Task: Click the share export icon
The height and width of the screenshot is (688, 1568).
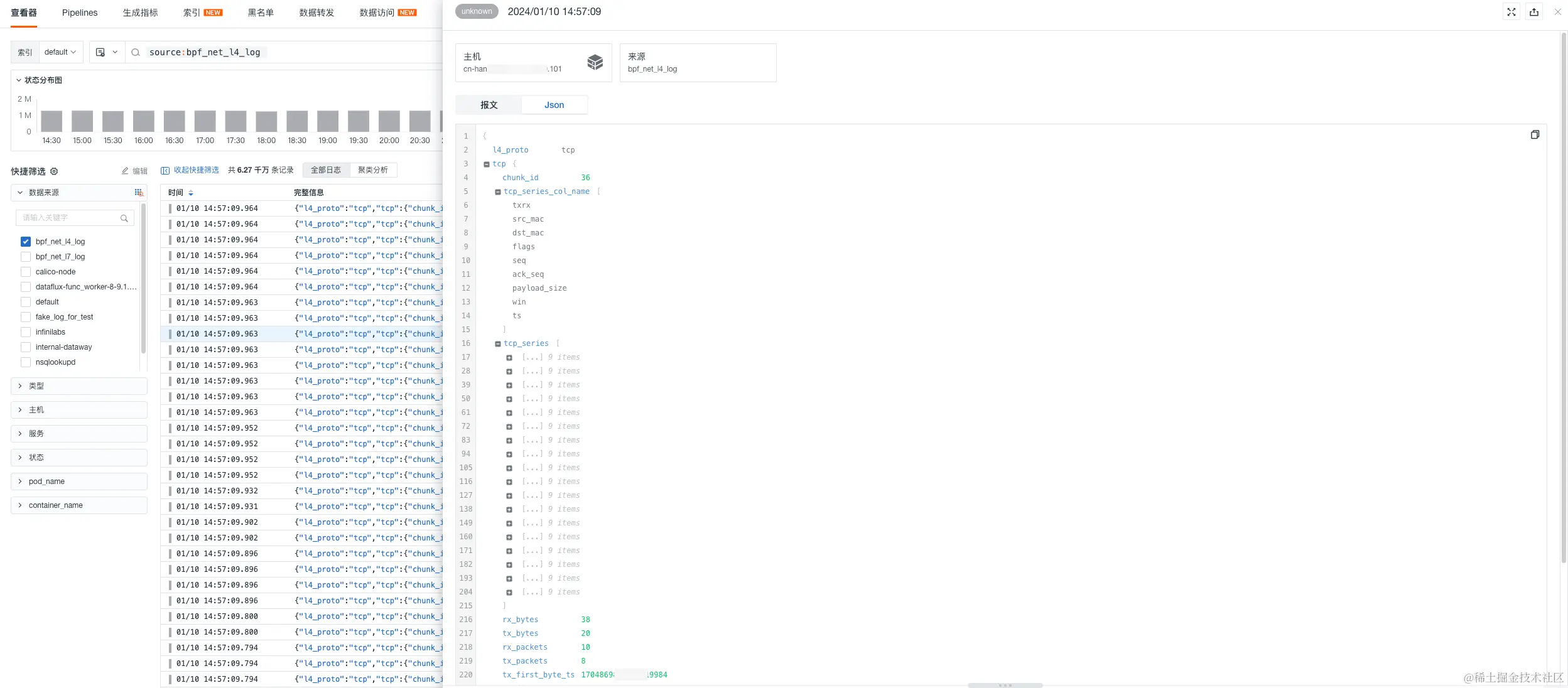Action: tap(1534, 12)
